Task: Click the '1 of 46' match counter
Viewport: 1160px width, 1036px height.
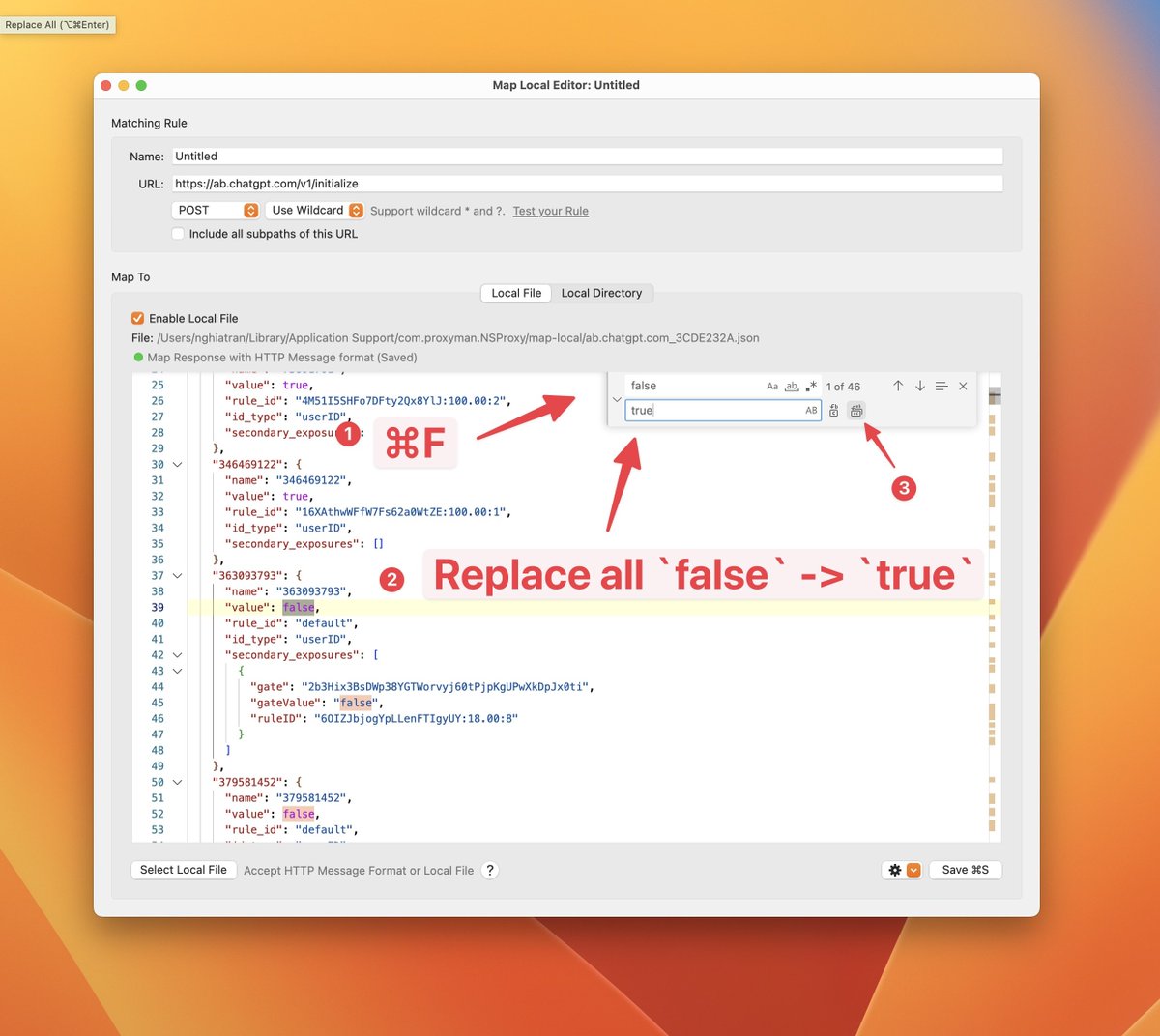Action: (x=843, y=387)
